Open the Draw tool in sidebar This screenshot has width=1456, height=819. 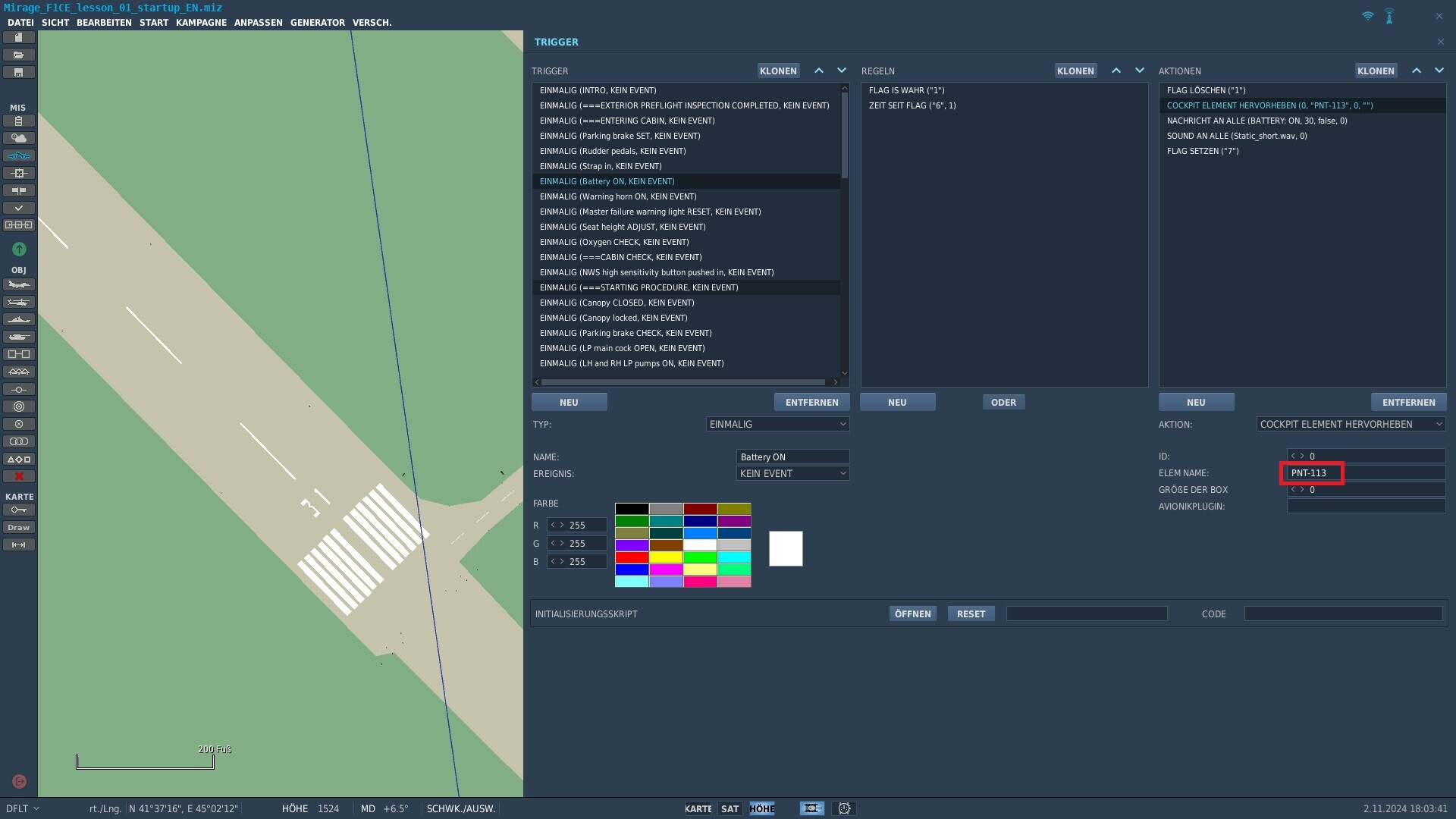[x=19, y=528]
